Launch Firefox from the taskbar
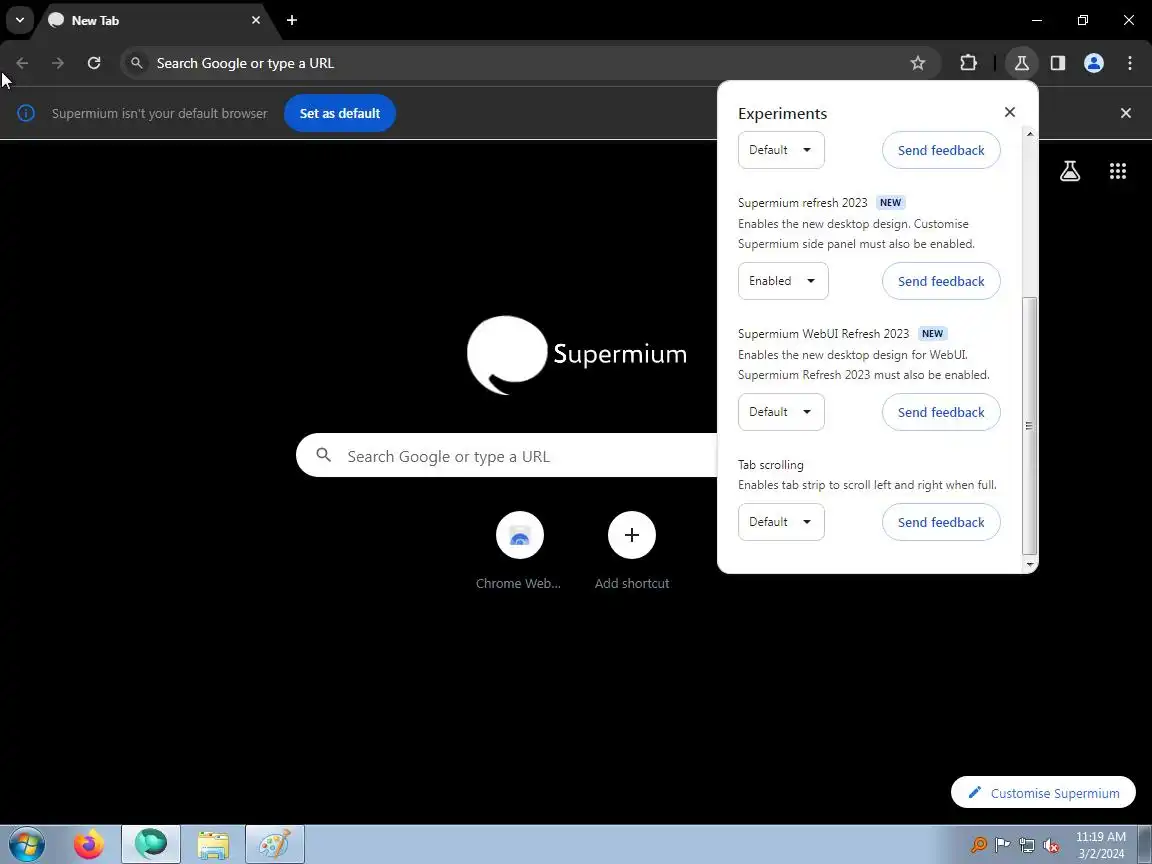The height and width of the screenshot is (864, 1152). click(89, 845)
